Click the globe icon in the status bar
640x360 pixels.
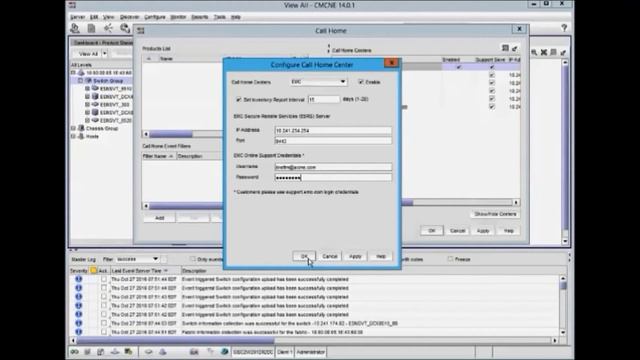point(224,351)
